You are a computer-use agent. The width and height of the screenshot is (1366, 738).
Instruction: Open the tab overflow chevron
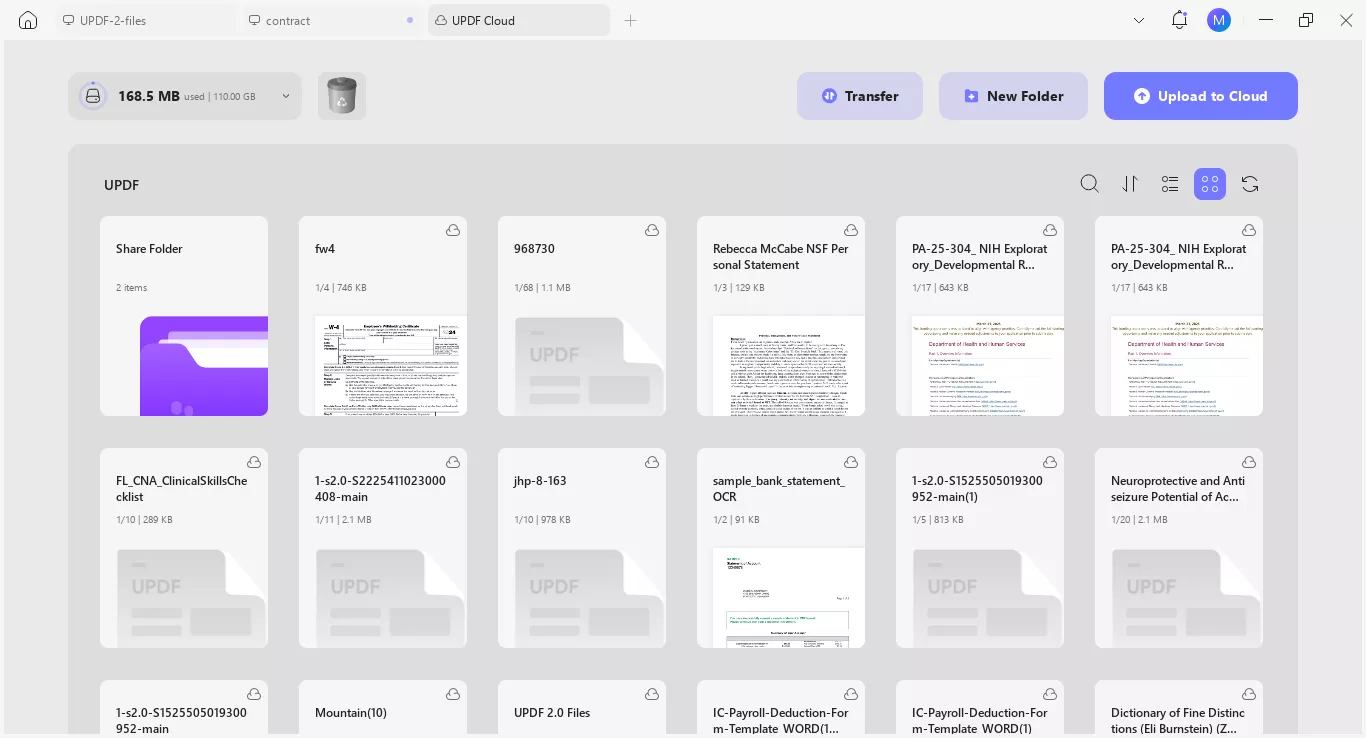pos(1139,20)
